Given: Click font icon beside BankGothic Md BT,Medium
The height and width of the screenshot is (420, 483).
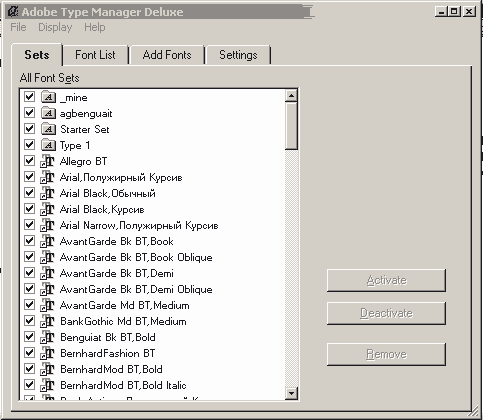Looking at the screenshot, I should point(47,321).
